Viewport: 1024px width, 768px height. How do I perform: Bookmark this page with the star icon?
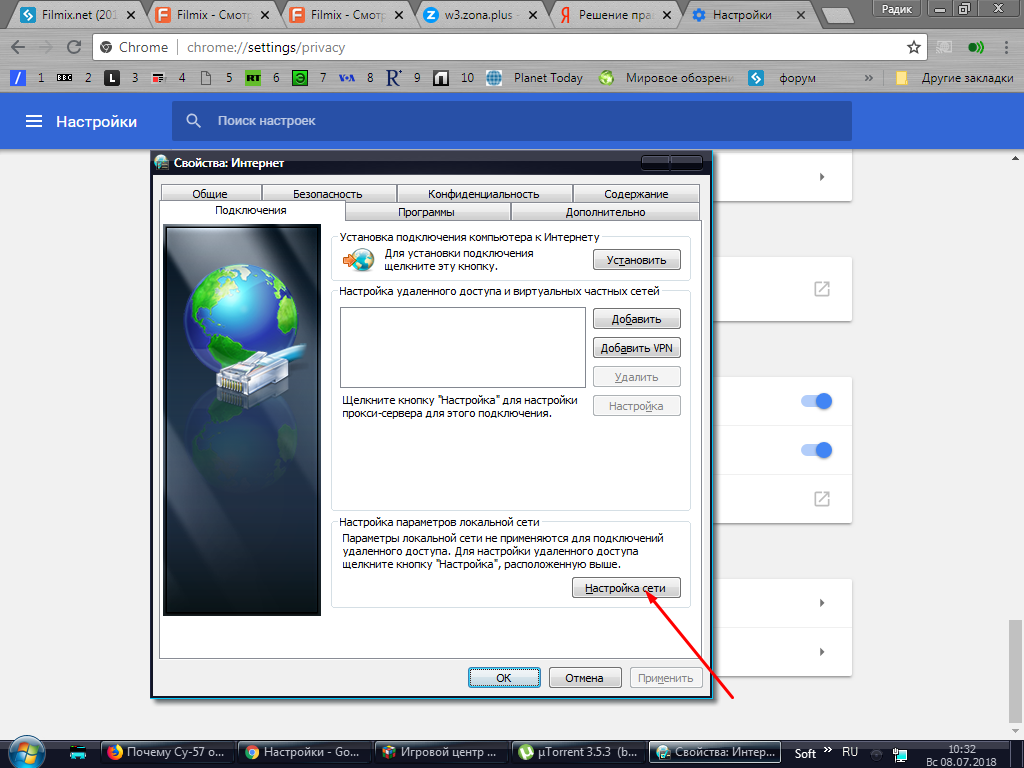click(913, 47)
